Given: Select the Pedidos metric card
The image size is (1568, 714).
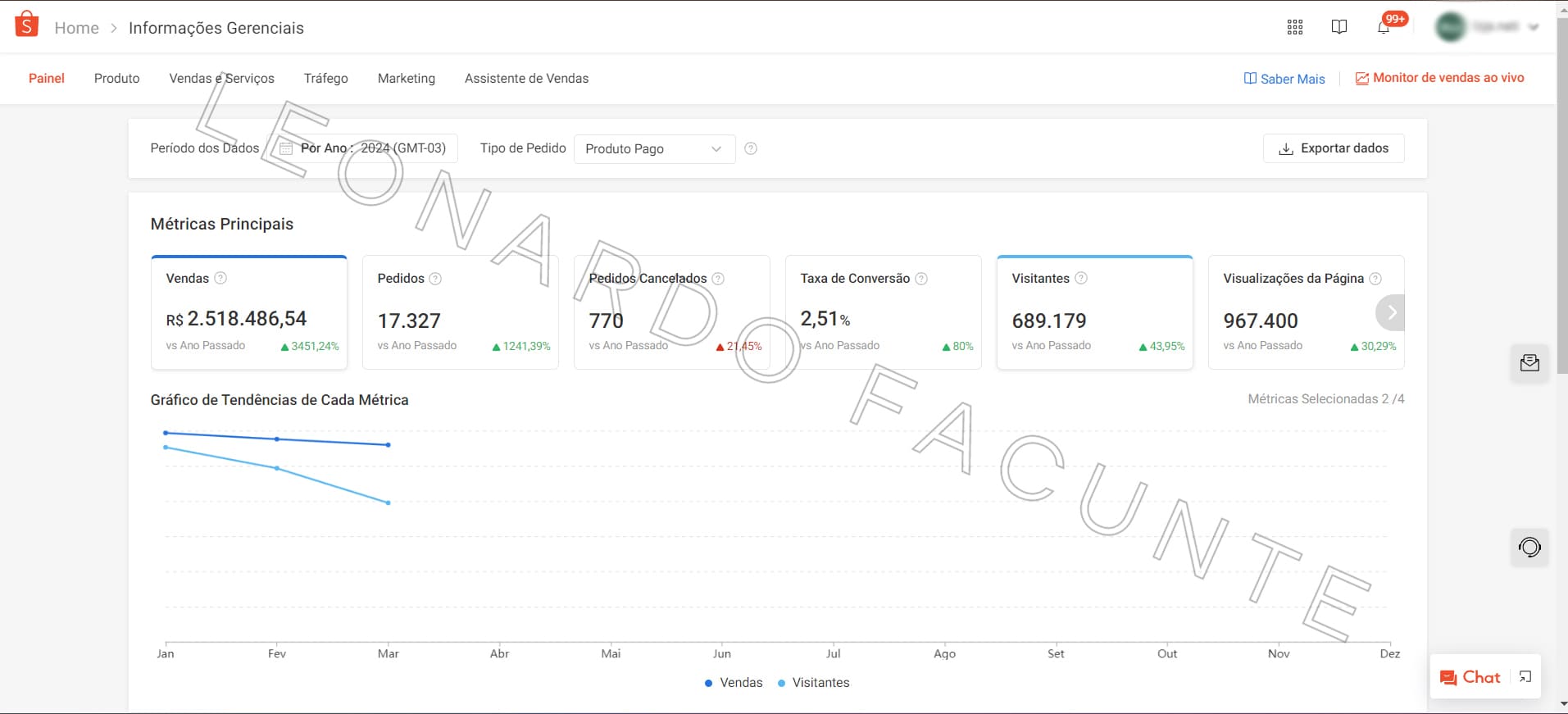Looking at the screenshot, I should click(460, 312).
